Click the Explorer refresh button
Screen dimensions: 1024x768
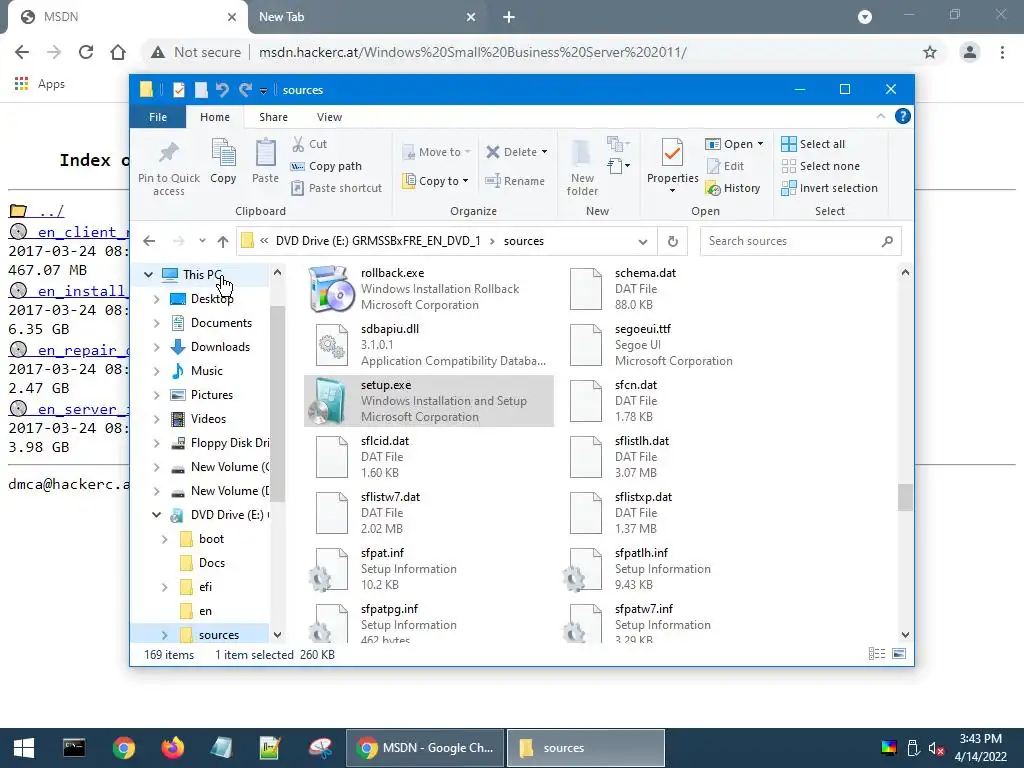tap(673, 241)
